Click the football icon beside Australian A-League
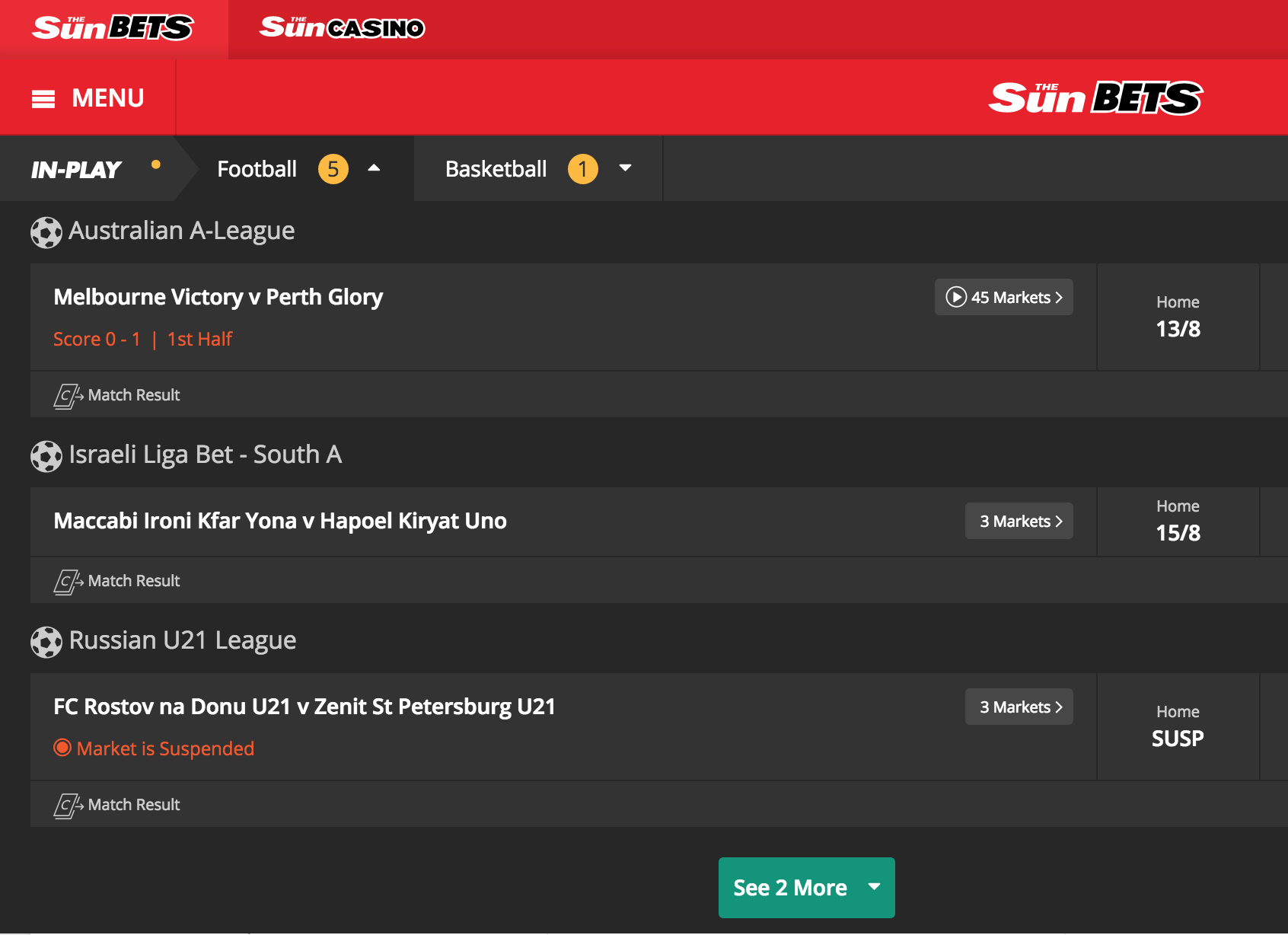The image size is (1288, 935). [x=46, y=233]
